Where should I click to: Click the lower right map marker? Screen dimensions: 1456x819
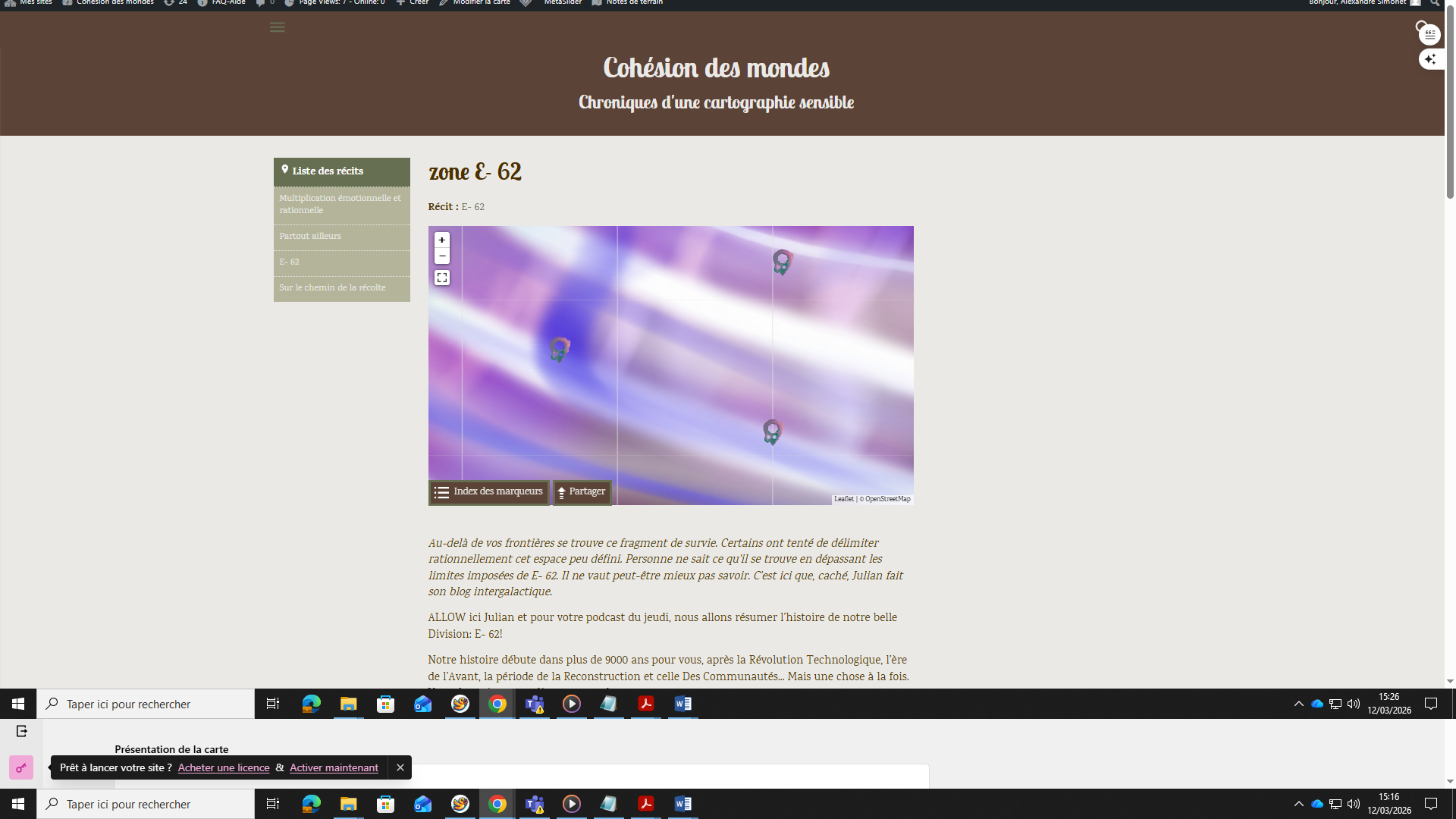coord(772,431)
